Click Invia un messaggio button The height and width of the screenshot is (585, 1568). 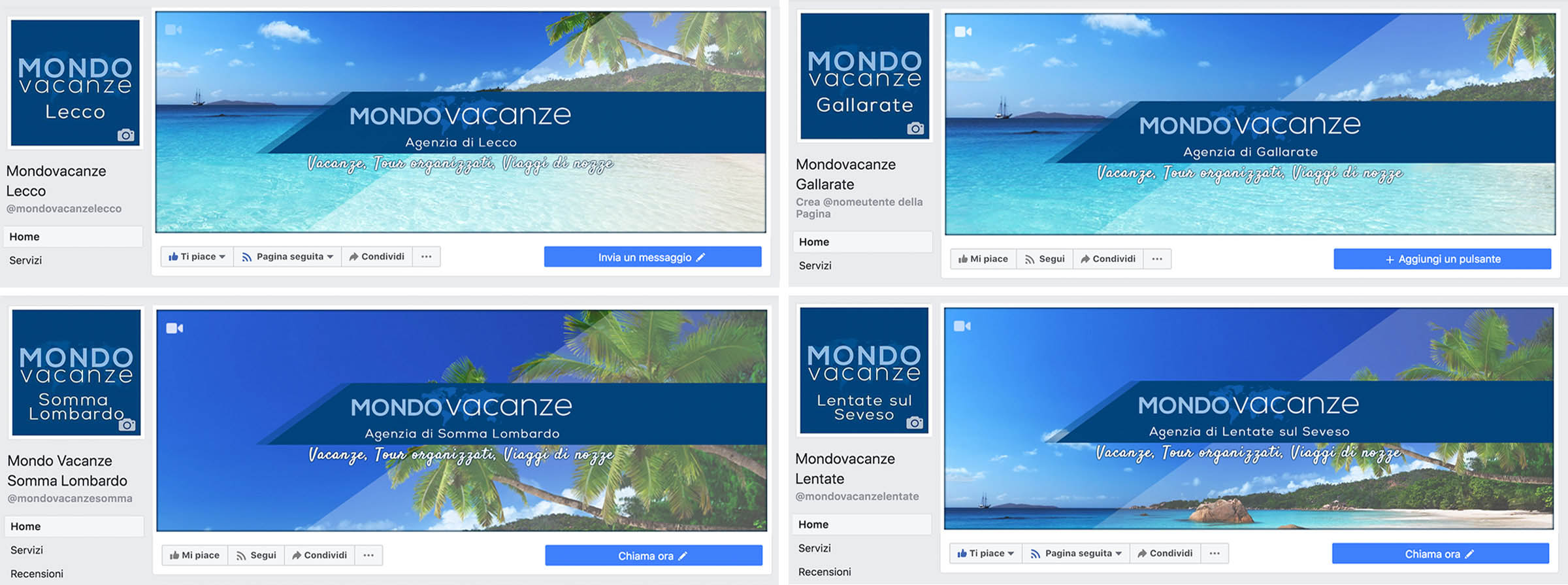tap(653, 257)
